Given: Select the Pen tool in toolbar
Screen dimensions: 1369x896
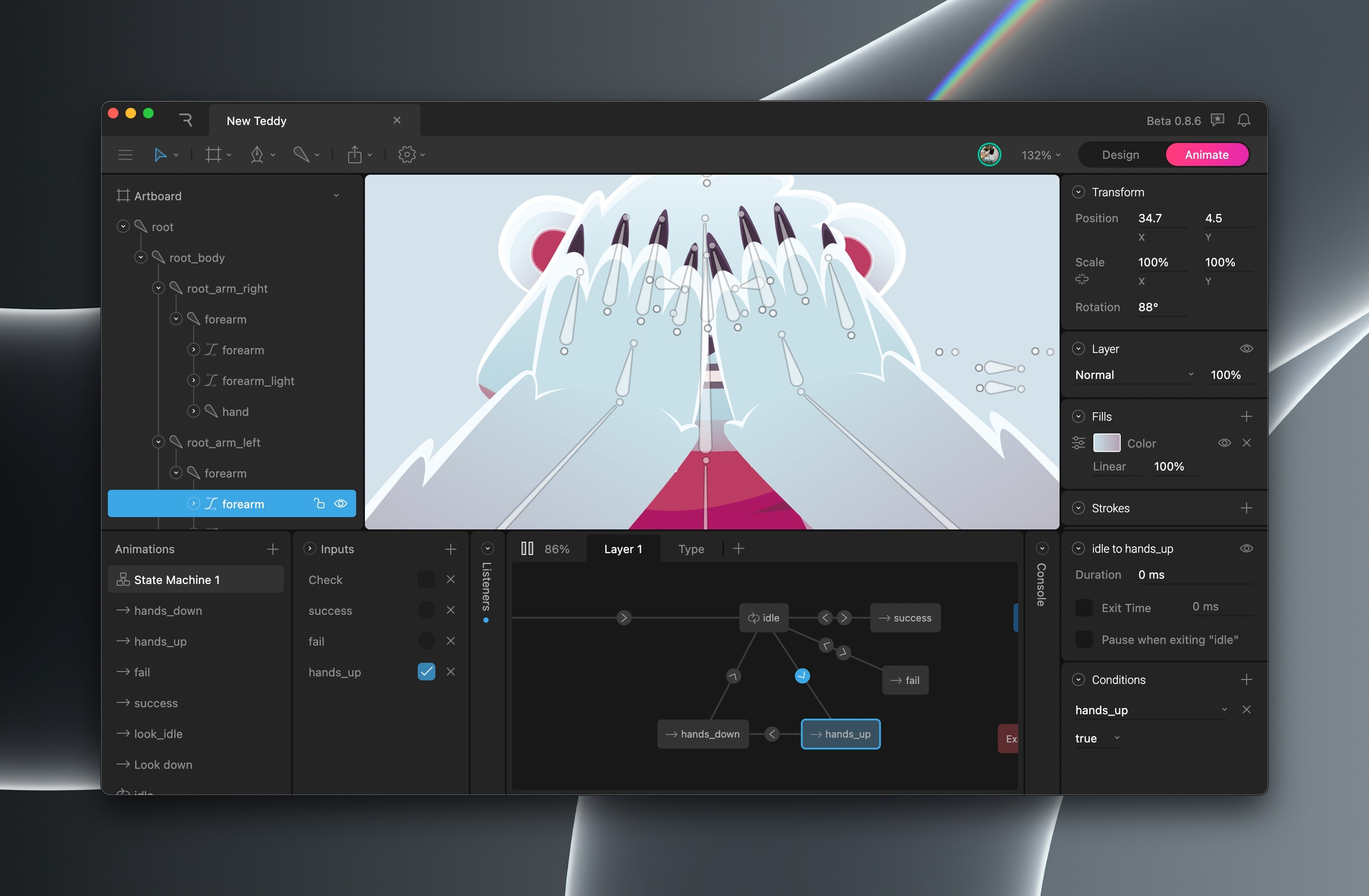Looking at the screenshot, I should point(257,155).
